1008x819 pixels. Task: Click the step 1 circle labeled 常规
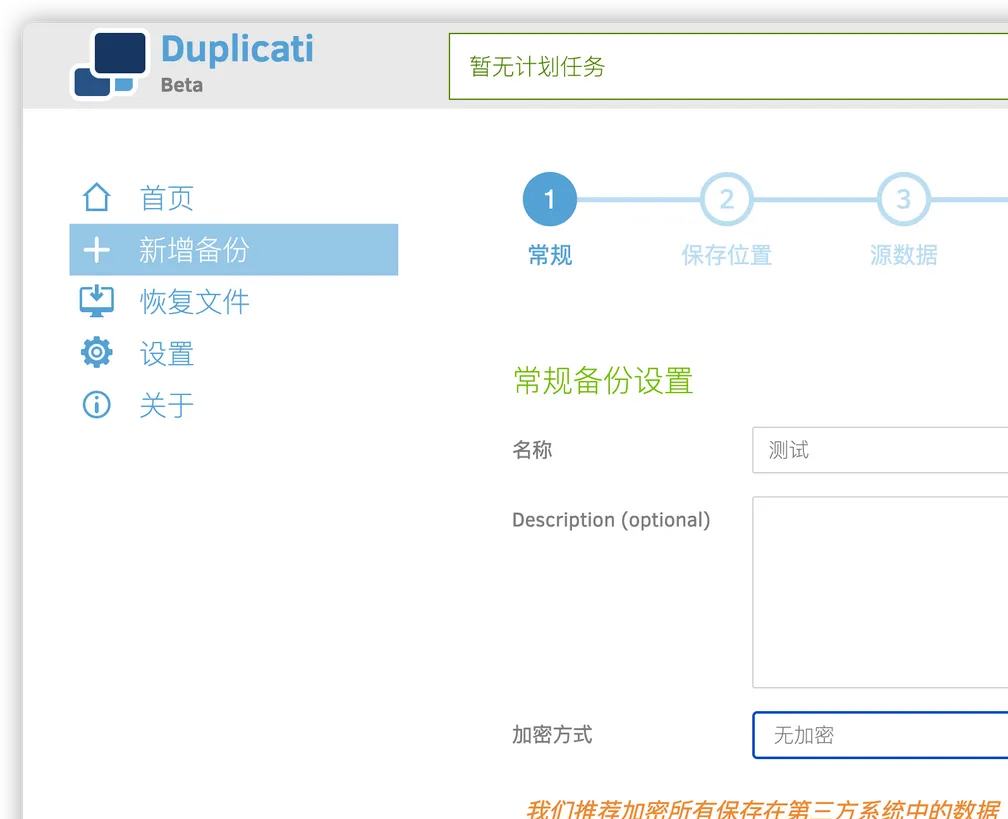549,198
